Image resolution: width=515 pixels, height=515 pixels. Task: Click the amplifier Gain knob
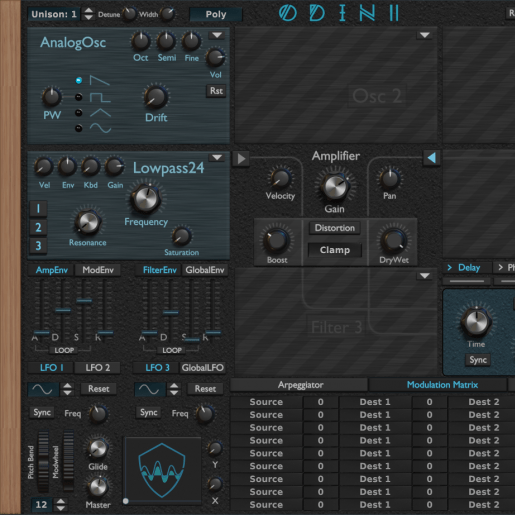[x=334, y=187]
